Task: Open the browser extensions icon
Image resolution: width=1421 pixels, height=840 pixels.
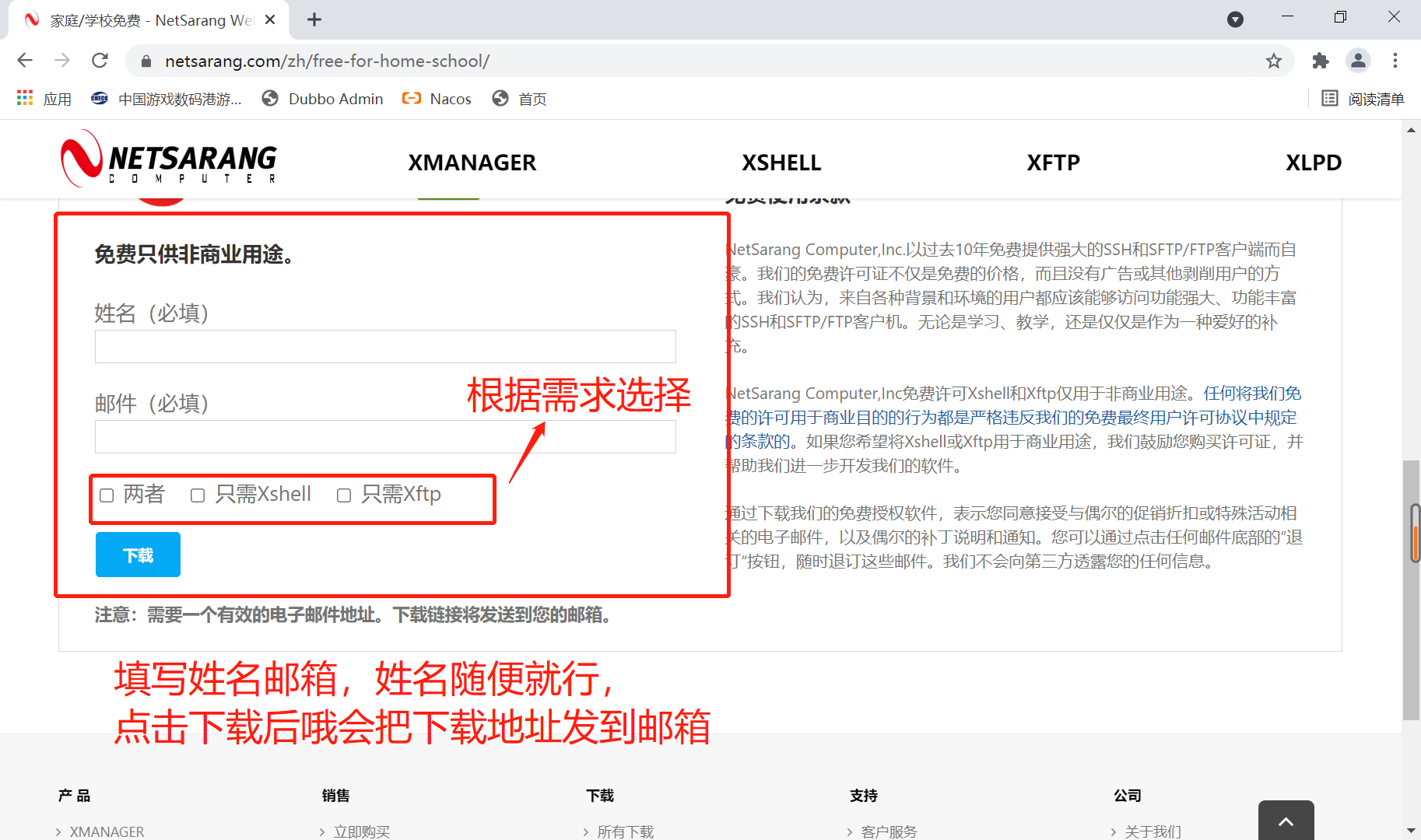Action: [x=1320, y=61]
